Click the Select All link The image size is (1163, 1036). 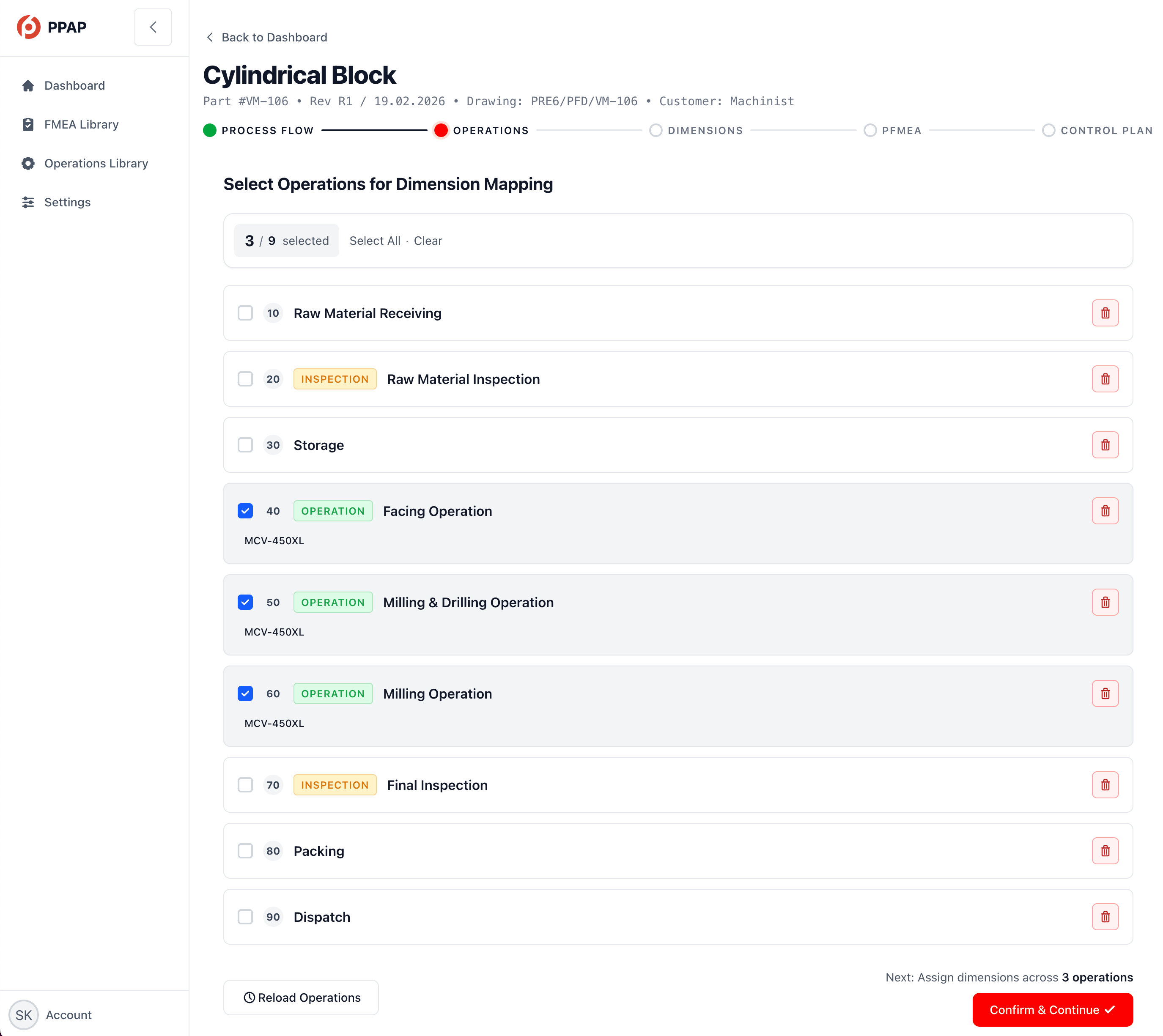coord(375,241)
